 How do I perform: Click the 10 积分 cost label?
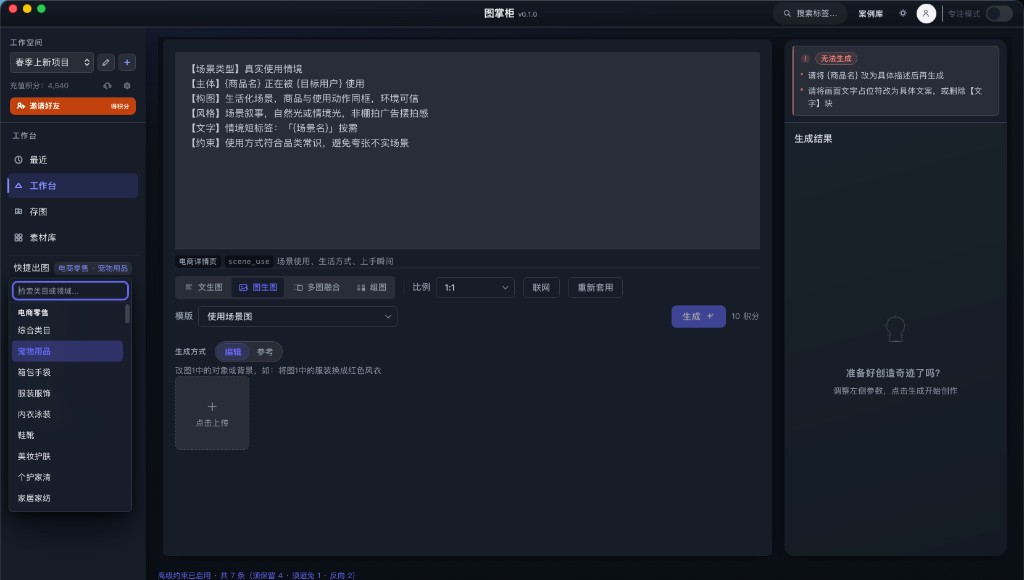coord(745,316)
